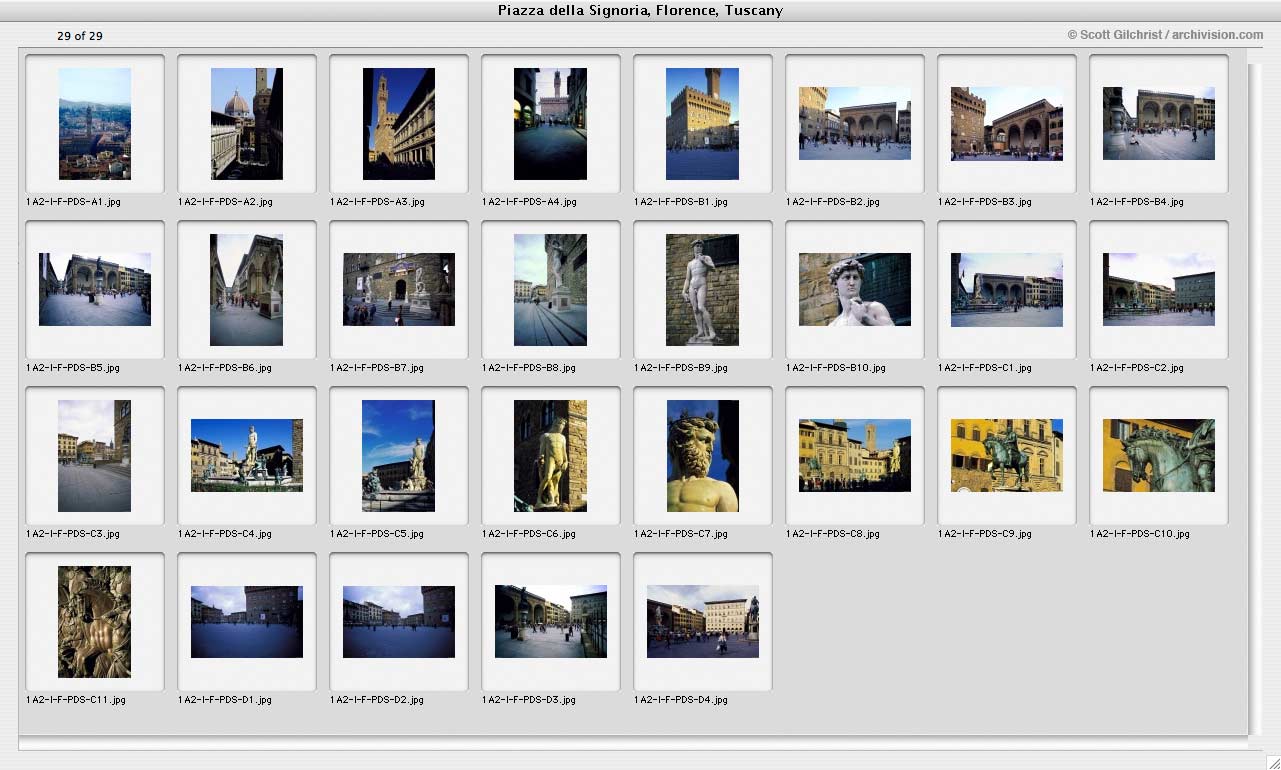
Task: Open equestrian statue thumbnail PDS-C9
Action: [x=1007, y=455]
